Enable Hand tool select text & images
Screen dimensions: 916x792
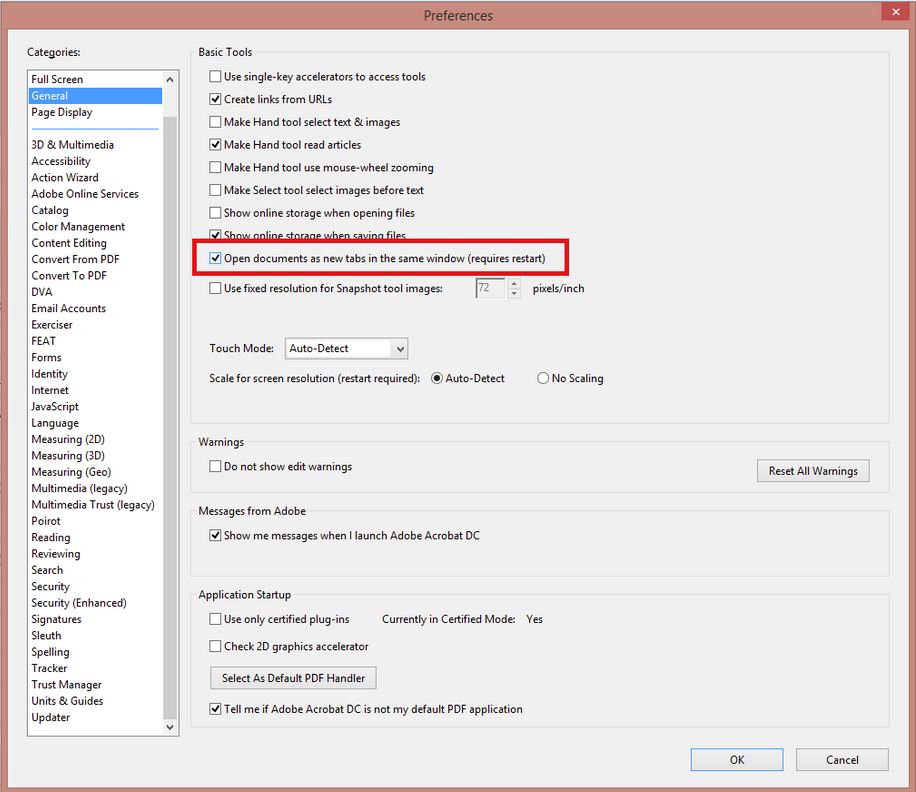tap(215, 122)
